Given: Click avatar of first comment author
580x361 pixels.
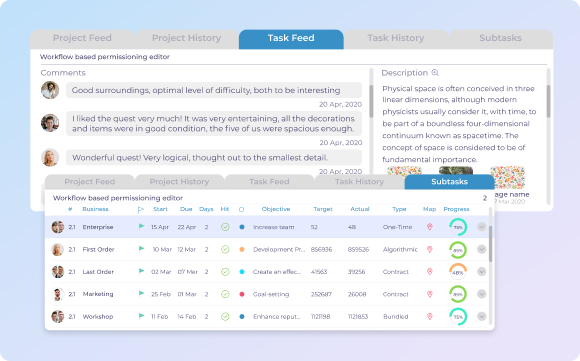Looking at the screenshot, I should (x=50, y=90).
